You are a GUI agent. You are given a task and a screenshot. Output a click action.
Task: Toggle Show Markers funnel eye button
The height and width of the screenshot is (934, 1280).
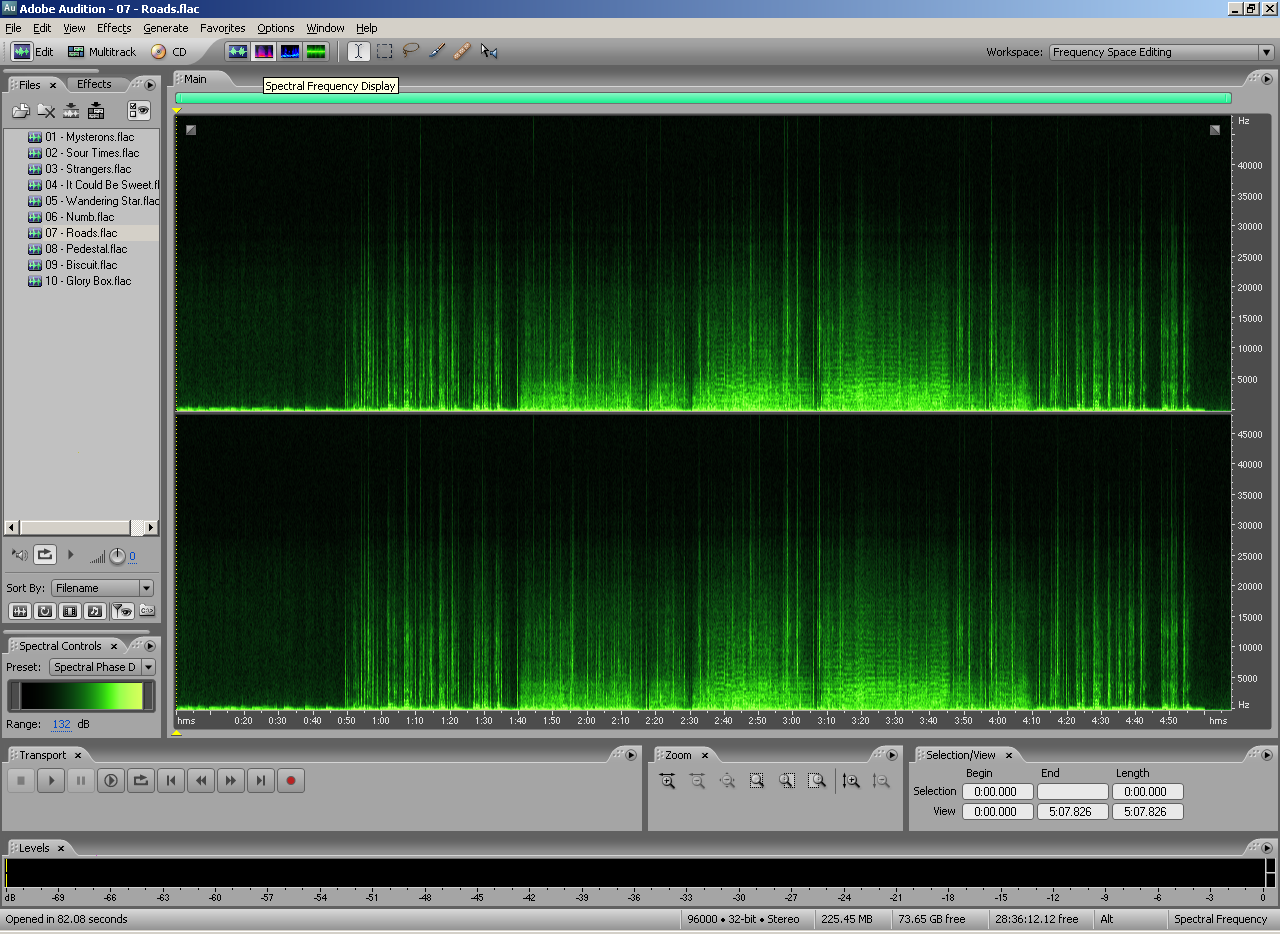[121, 611]
